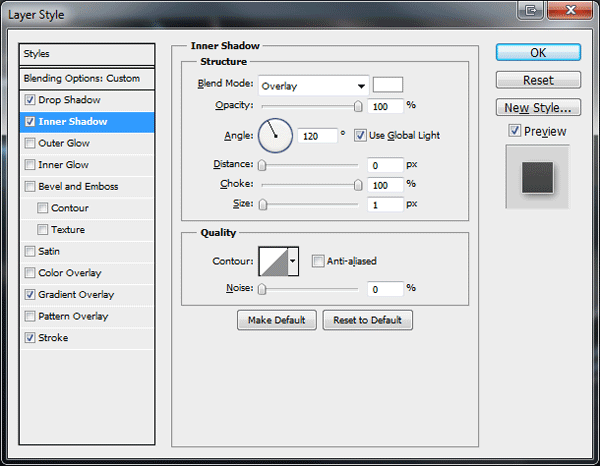Click the Size slider handle
600x466 pixels.
pos(262,205)
